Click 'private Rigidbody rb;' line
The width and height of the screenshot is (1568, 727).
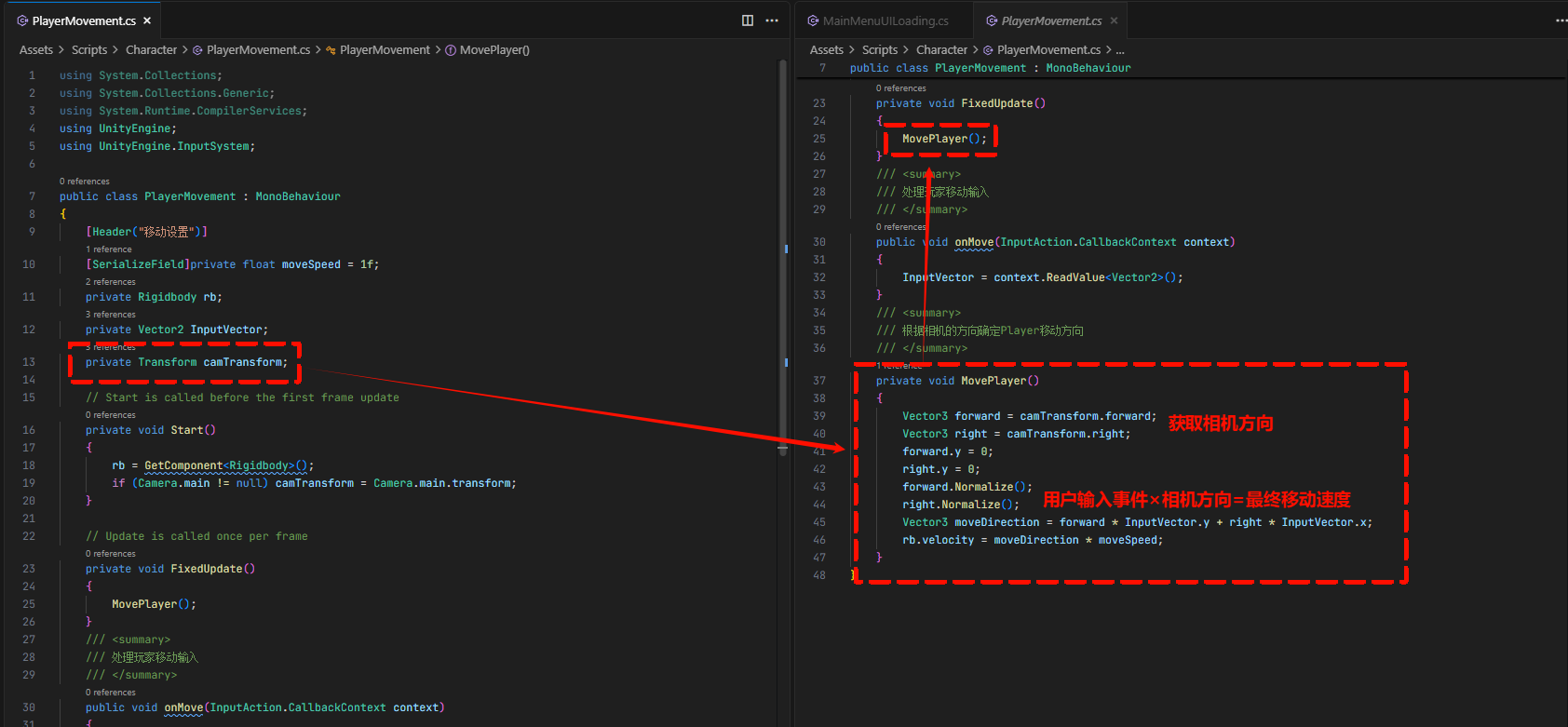[x=154, y=297]
